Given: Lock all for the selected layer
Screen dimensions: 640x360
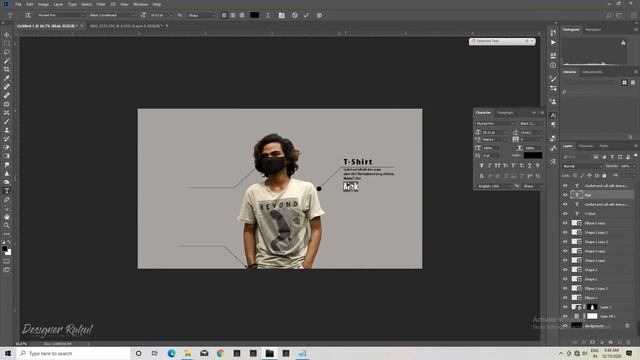Looking at the screenshot, I should click(604, 176).
